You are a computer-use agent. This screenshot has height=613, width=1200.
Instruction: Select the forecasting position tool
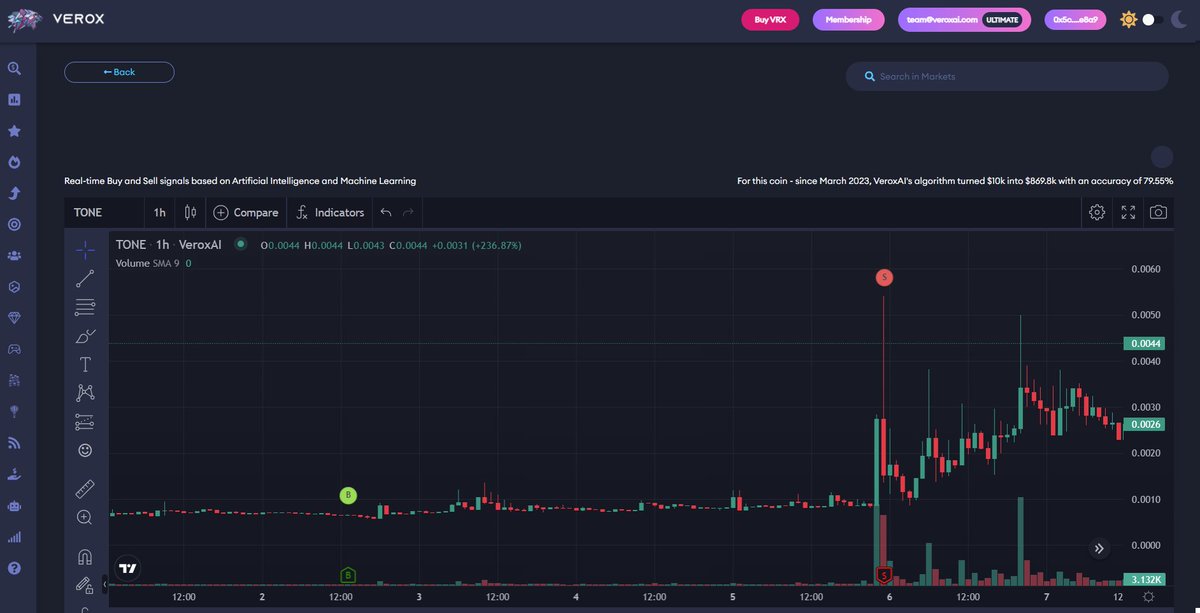point(85,422)
